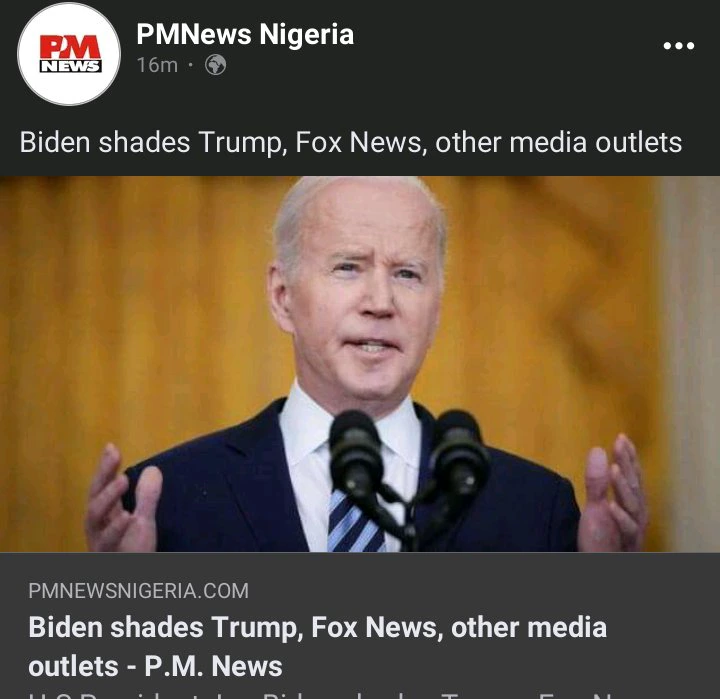Tap the separator dot beside the 16m timestamp
This screenshot has width=720, height=699.
pyautogui.click(x=190, y=65)
